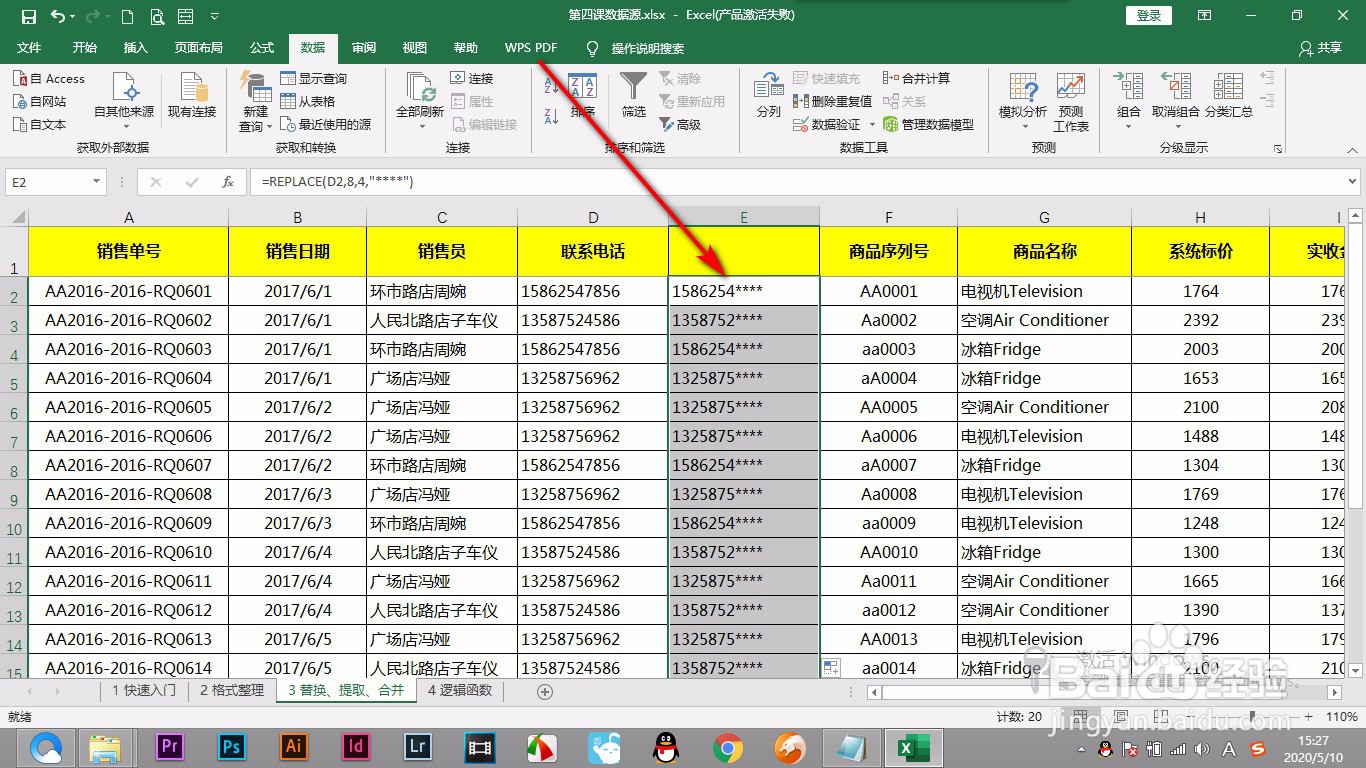Image resolution: width=1366 pixels, height=768 pixels.
Task: Click Show Queries (显示查询)
Action: click(x=314, y=79)
